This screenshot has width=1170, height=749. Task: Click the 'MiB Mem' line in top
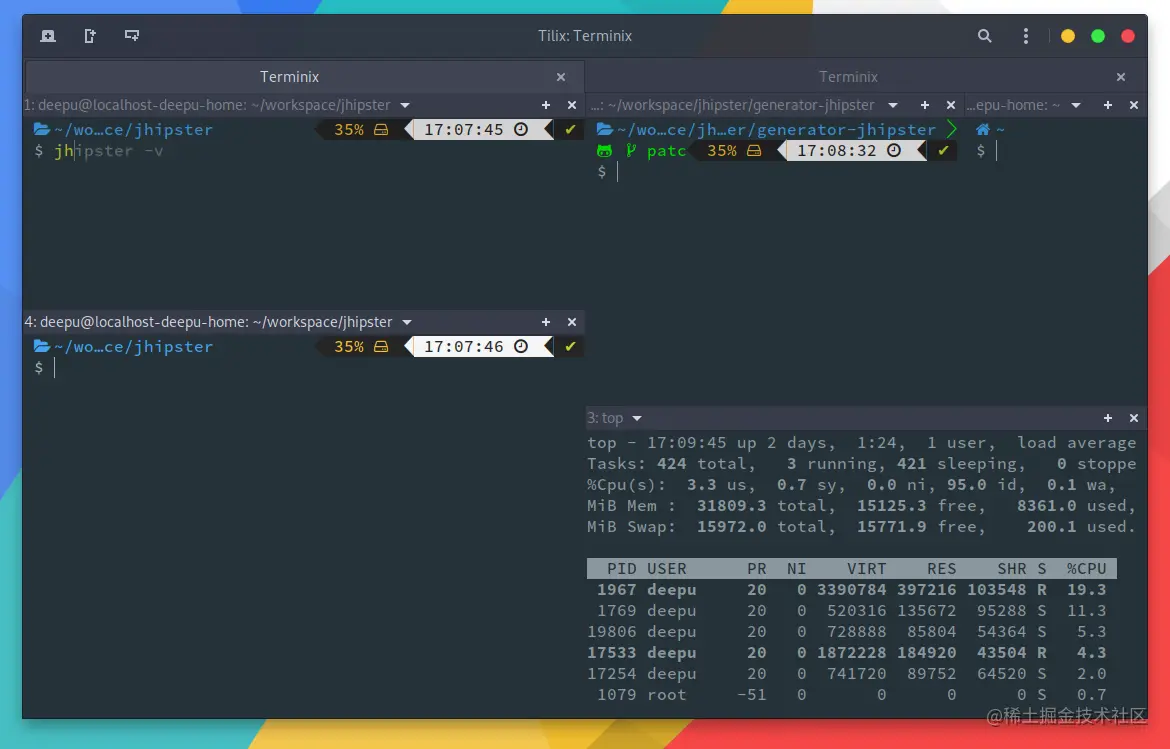pos(862,506)
